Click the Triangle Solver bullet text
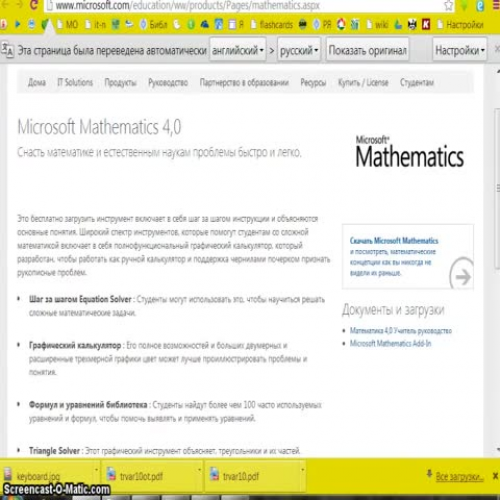Viewport: 500px width, 500px height. click(54, 451)
